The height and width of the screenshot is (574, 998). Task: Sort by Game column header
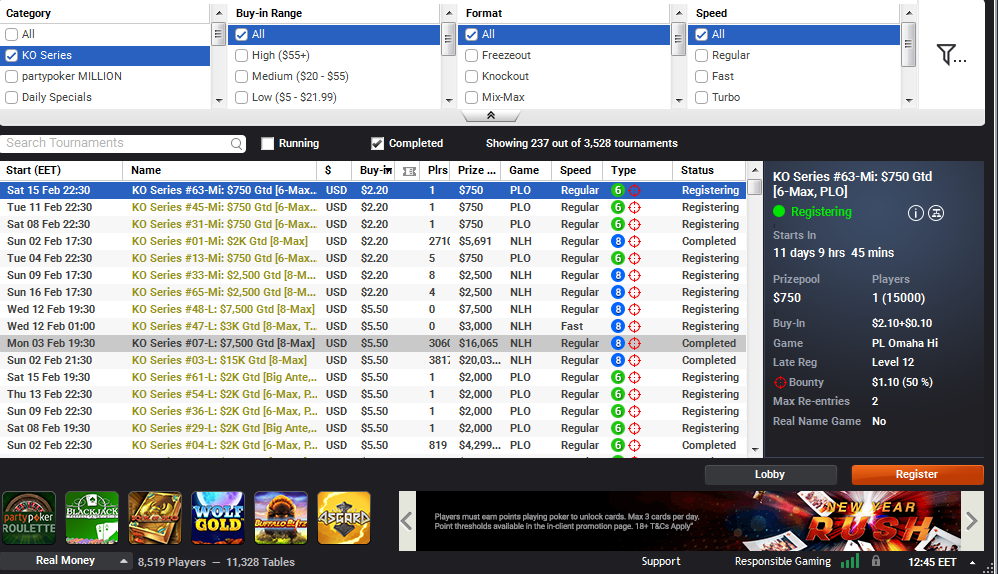(x=524, y=171)
